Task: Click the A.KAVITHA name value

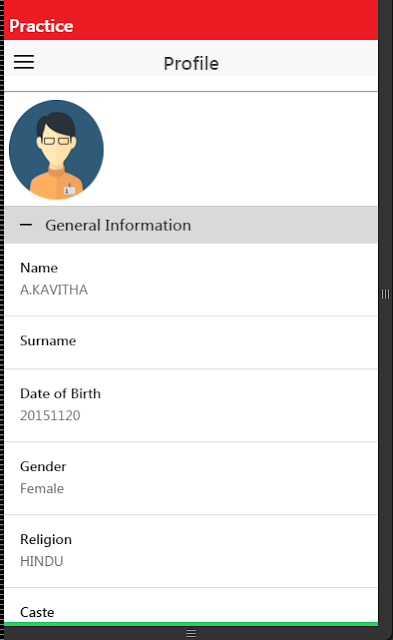Action: coord(54,290)
